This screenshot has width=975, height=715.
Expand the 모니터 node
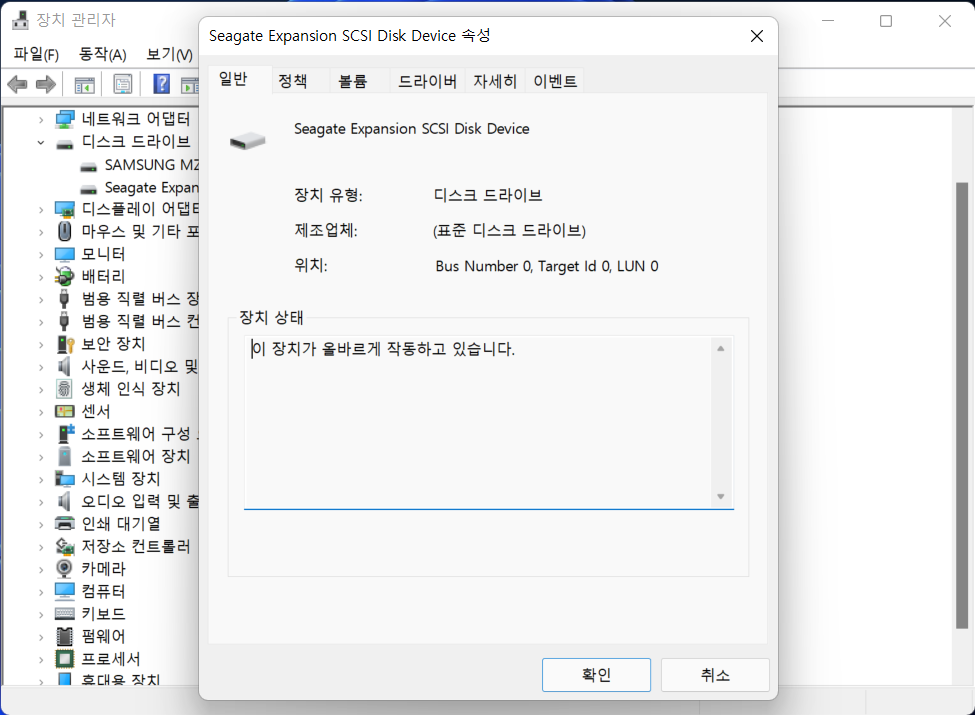[41, 255]
